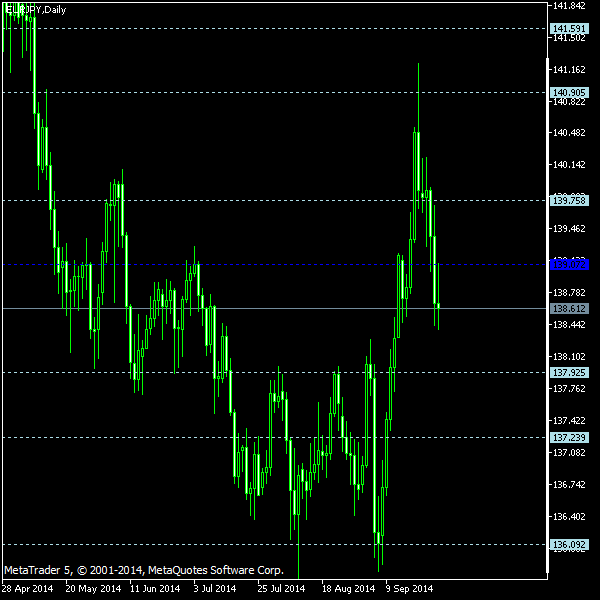Select the blue dashed pivot line at 139.072

(x=275, y=265)
